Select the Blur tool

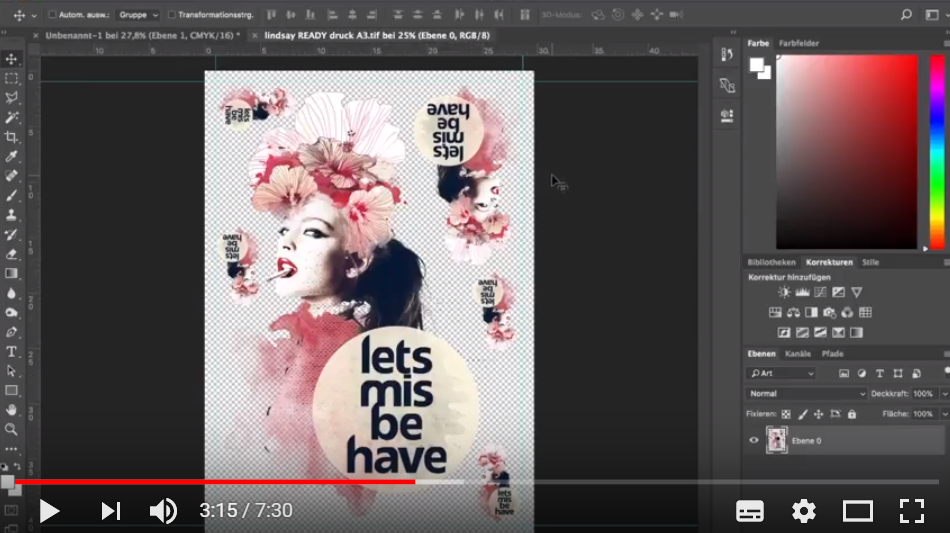coord(12,293)
